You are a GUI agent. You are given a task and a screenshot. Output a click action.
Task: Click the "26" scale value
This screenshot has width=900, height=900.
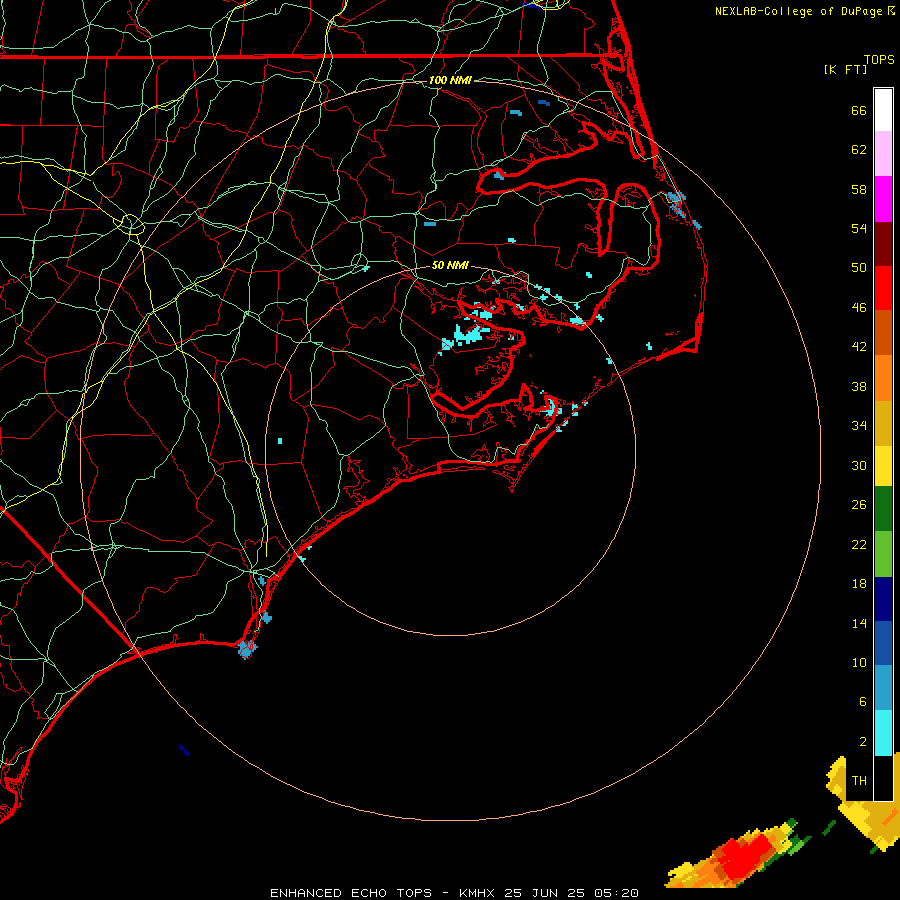859,505
